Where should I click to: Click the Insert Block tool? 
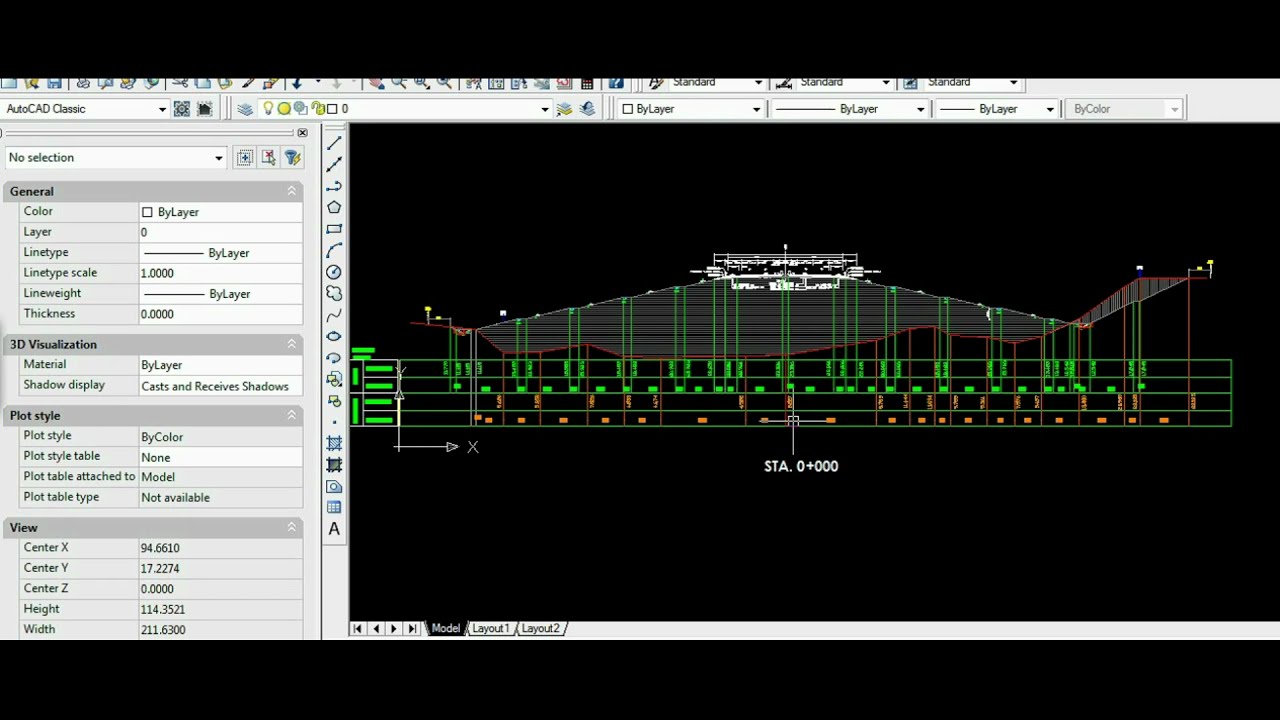point(334,379)
